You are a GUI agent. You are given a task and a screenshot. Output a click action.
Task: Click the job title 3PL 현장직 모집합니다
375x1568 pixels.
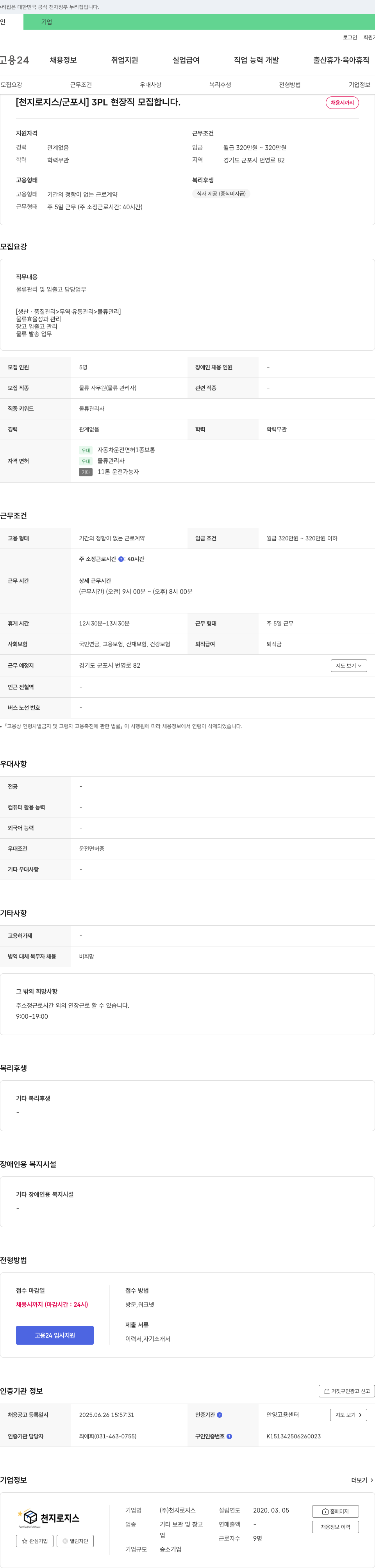[x=98, y=102]
